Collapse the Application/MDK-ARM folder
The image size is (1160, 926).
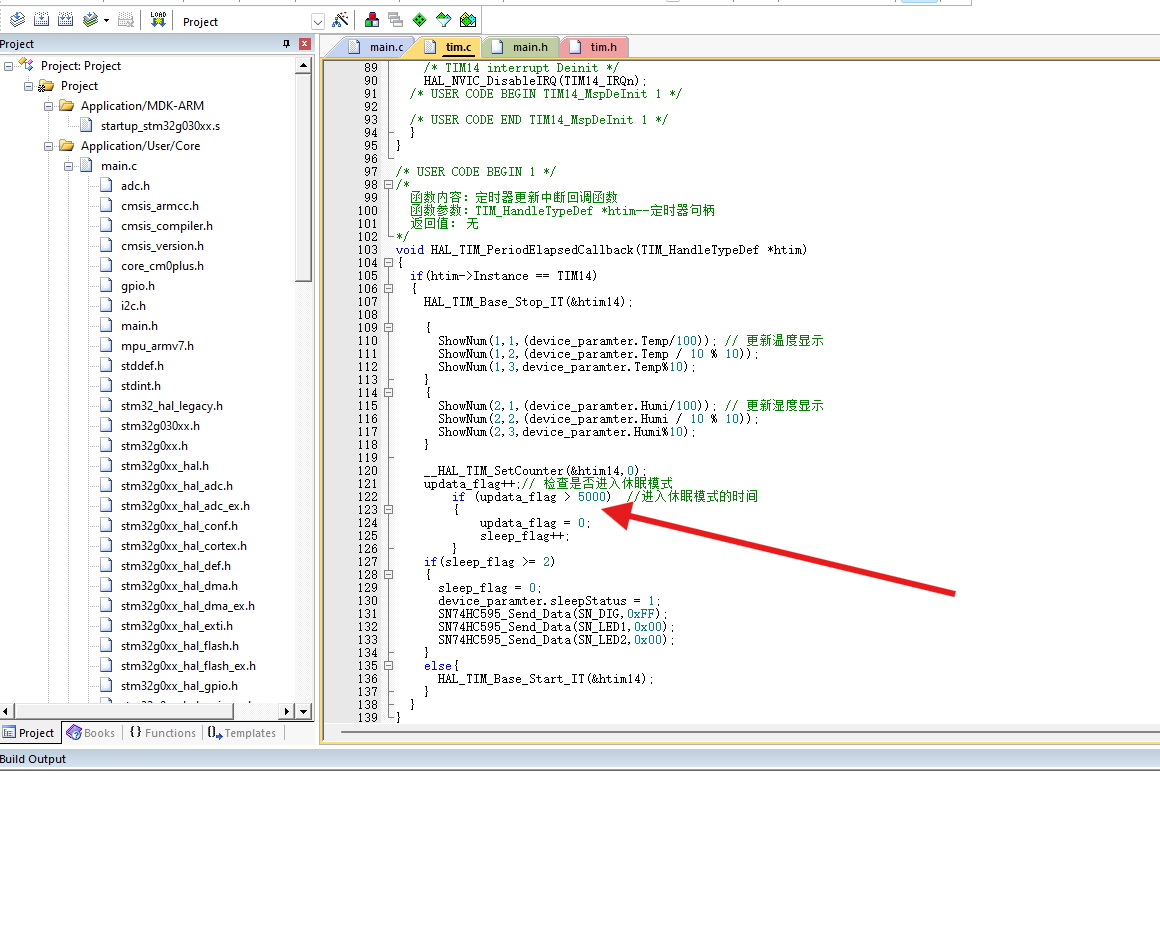pos(49,106)
